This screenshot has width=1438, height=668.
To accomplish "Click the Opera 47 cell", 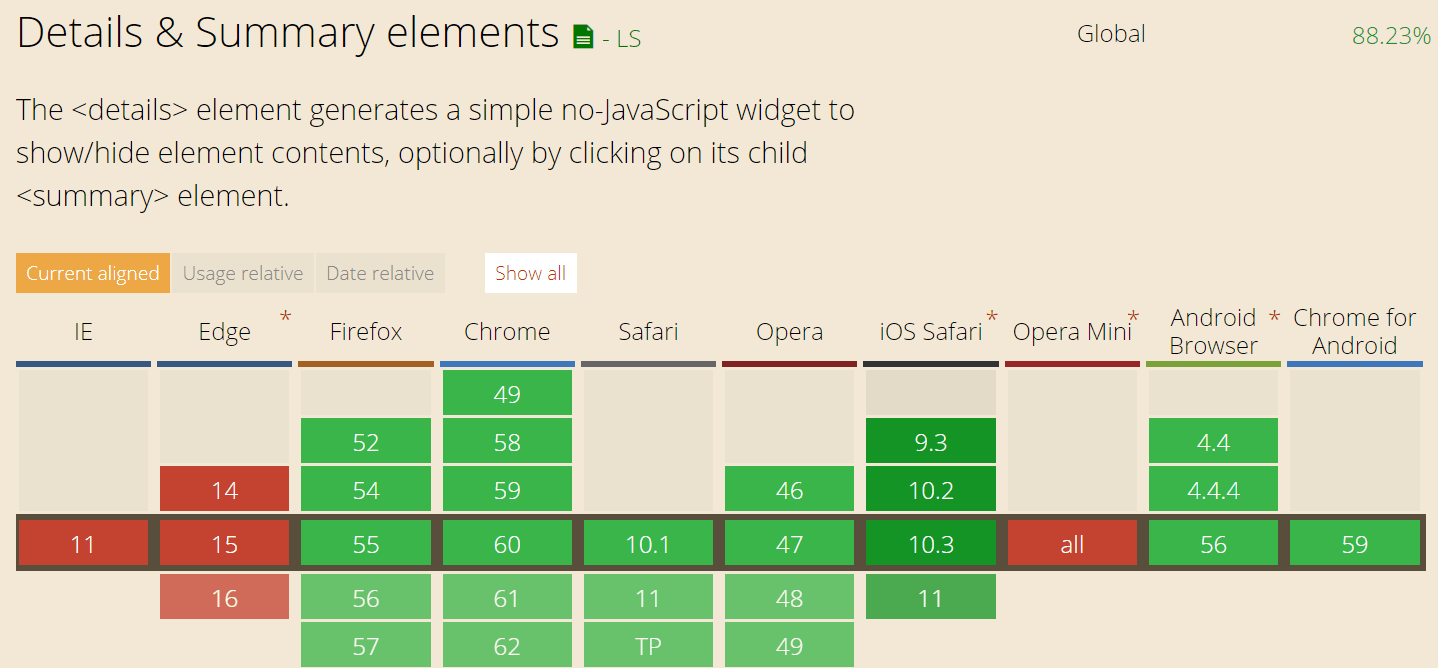I will pos(789,544).
